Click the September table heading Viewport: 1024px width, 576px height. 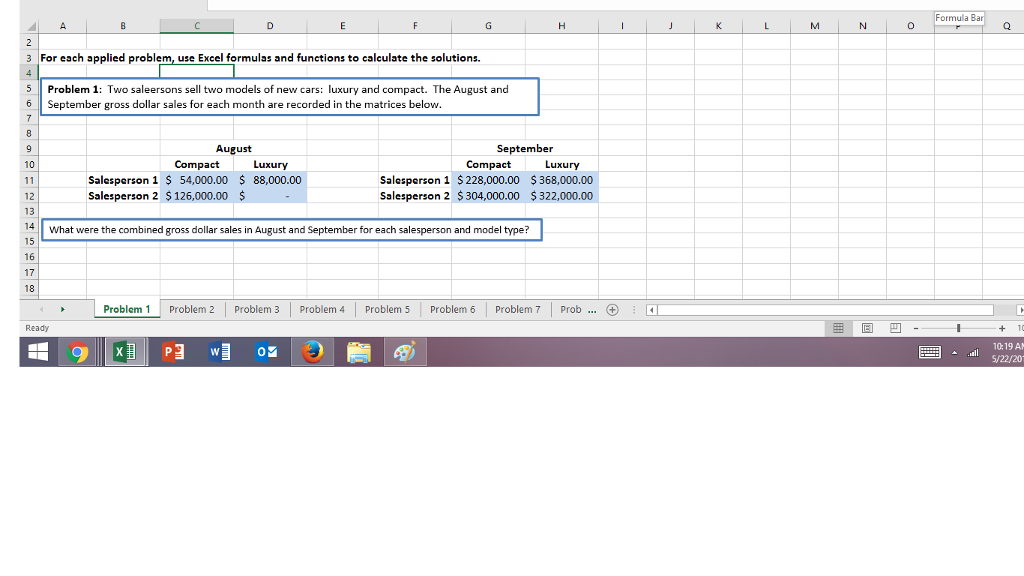[x=524, y=149]
